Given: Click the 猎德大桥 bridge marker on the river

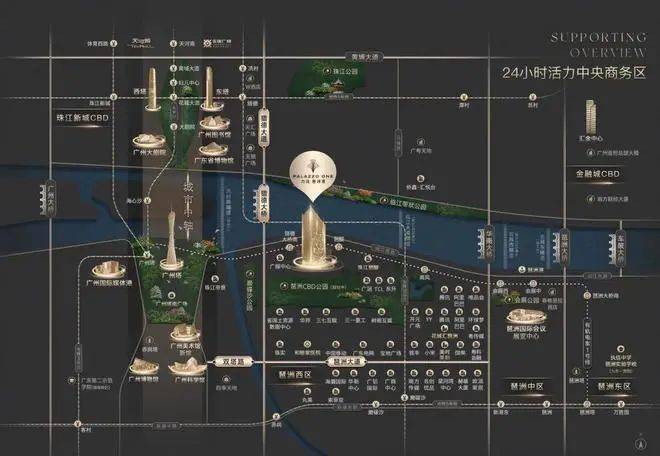Looking at the screenshot, I should tap(261, 204).
